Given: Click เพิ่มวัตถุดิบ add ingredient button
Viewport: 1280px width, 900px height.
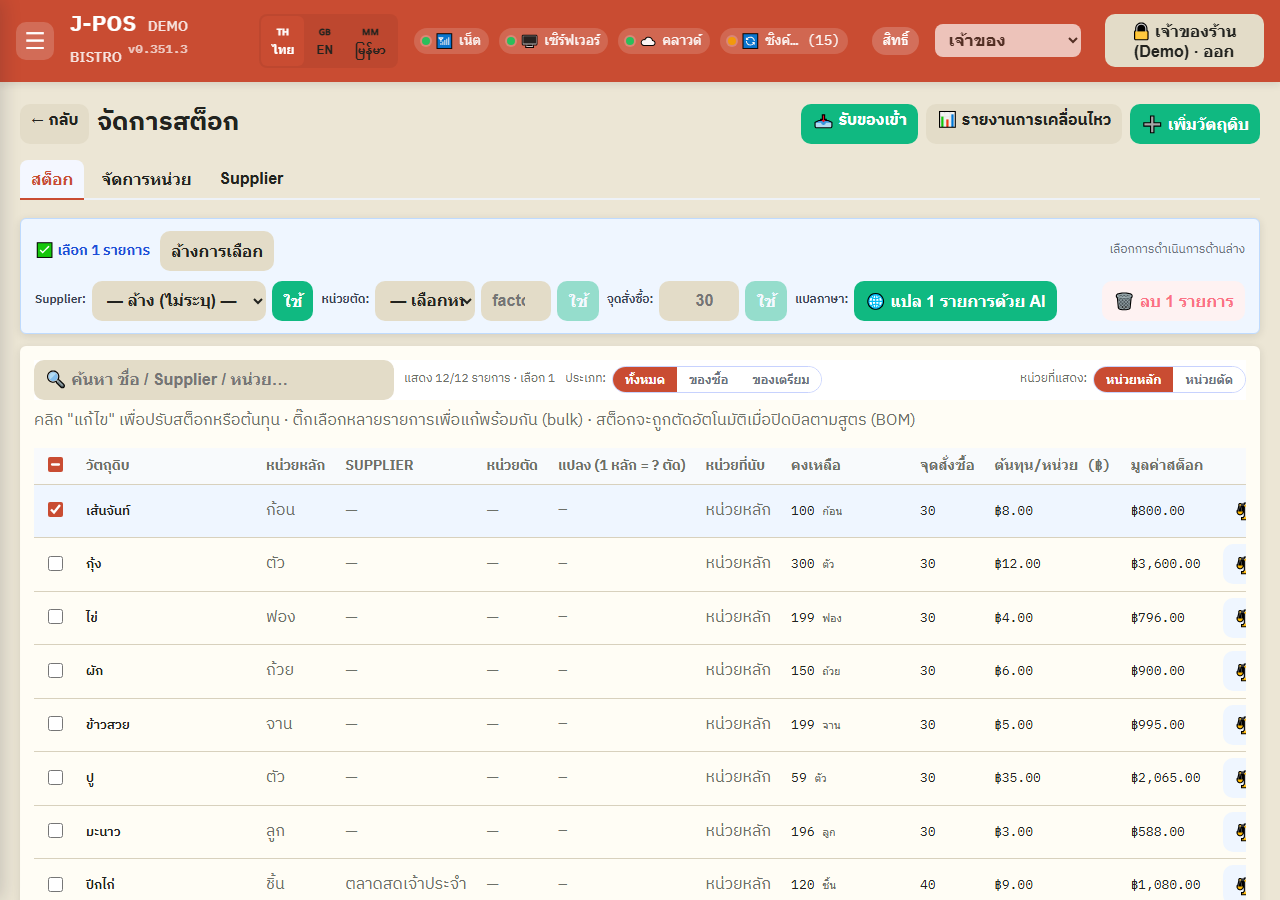Looking at the screenshot, I should coord(1195,124).
